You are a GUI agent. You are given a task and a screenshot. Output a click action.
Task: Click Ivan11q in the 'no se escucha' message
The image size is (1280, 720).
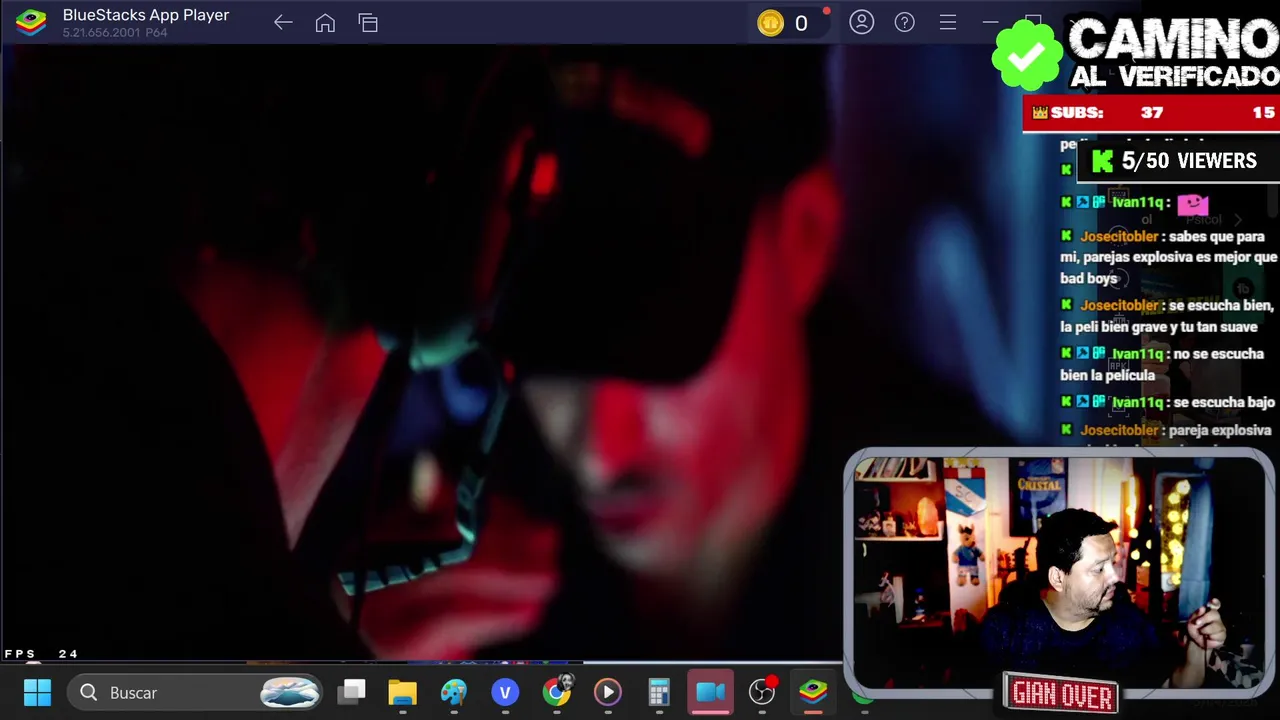pos(1137,354)
